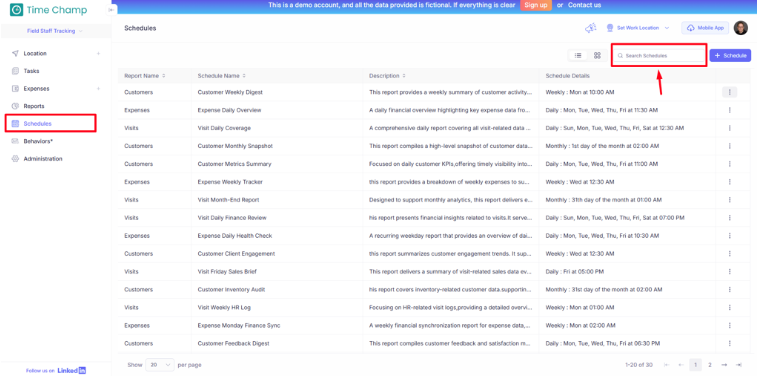Open Behaviors in the sidebar
Screen dimensions: 757x380
click(x=38, y=141)
